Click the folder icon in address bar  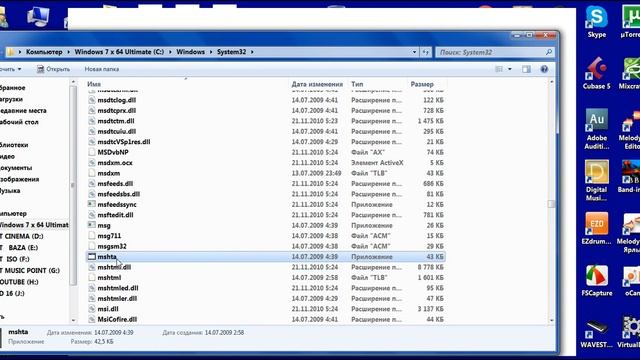tap(11, 52)
